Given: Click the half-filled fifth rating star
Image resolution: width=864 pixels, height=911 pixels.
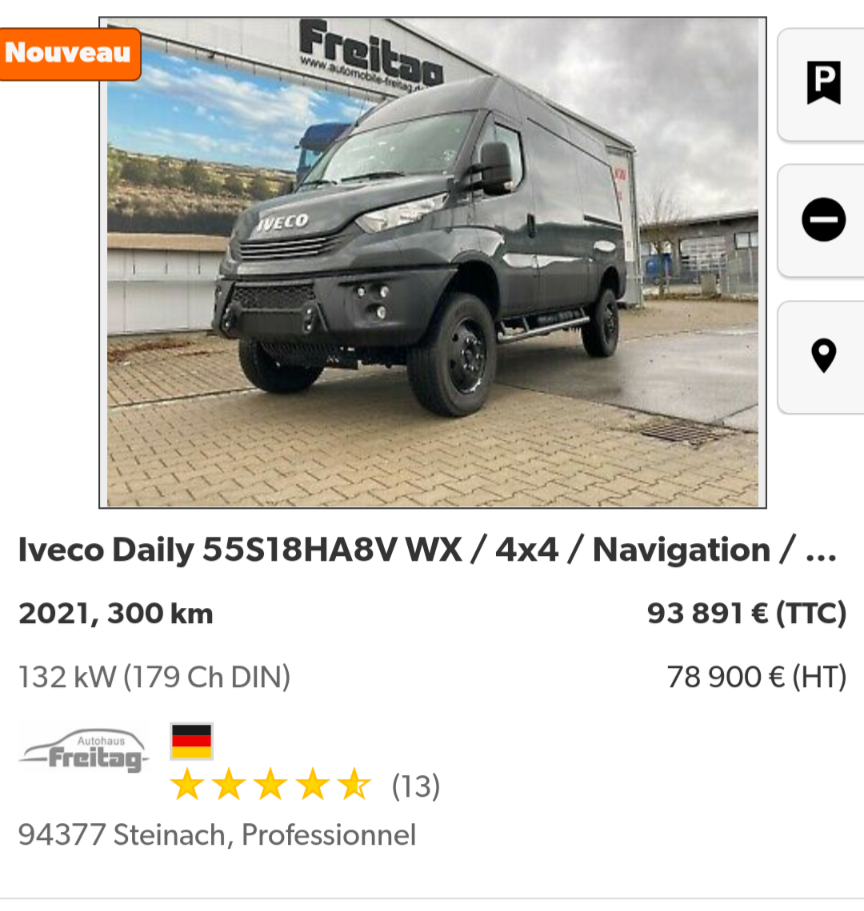Looking at the screenshot, I should 354,784.
